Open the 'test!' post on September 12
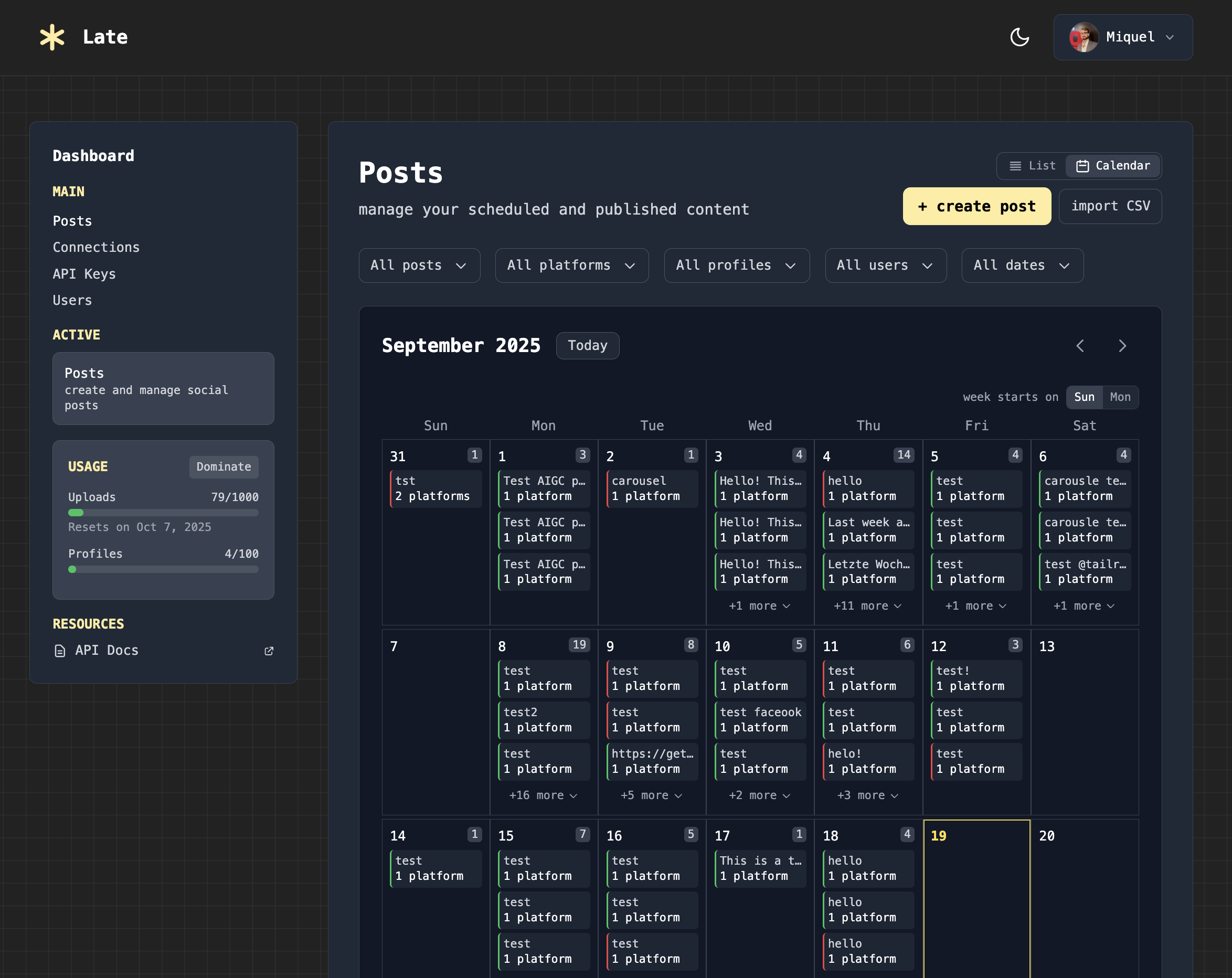 976,678
